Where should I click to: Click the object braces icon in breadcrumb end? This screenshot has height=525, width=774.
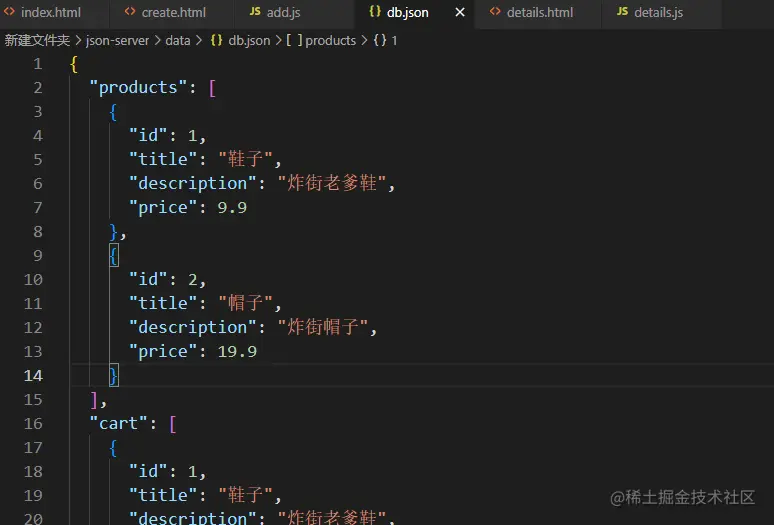coord(380,40)
